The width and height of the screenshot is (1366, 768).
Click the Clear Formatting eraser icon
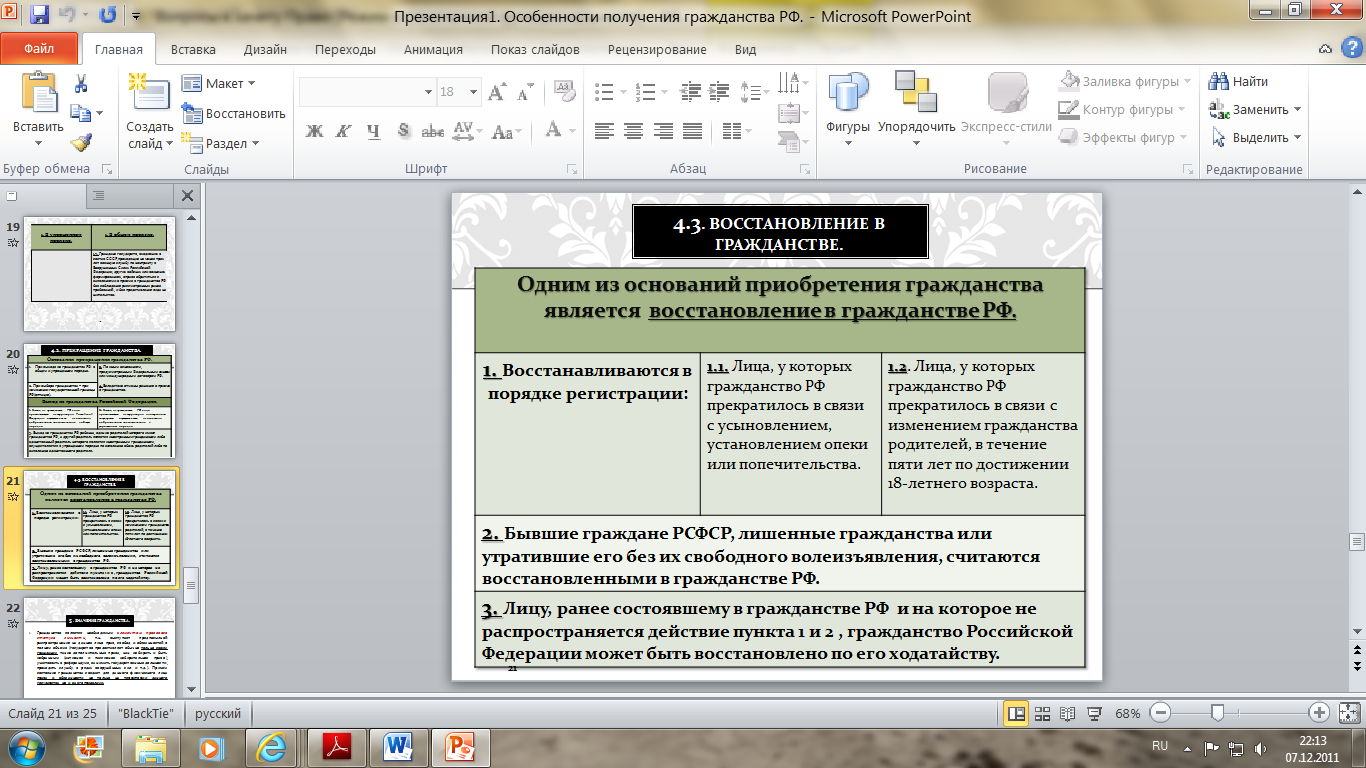tap(563, 92)
